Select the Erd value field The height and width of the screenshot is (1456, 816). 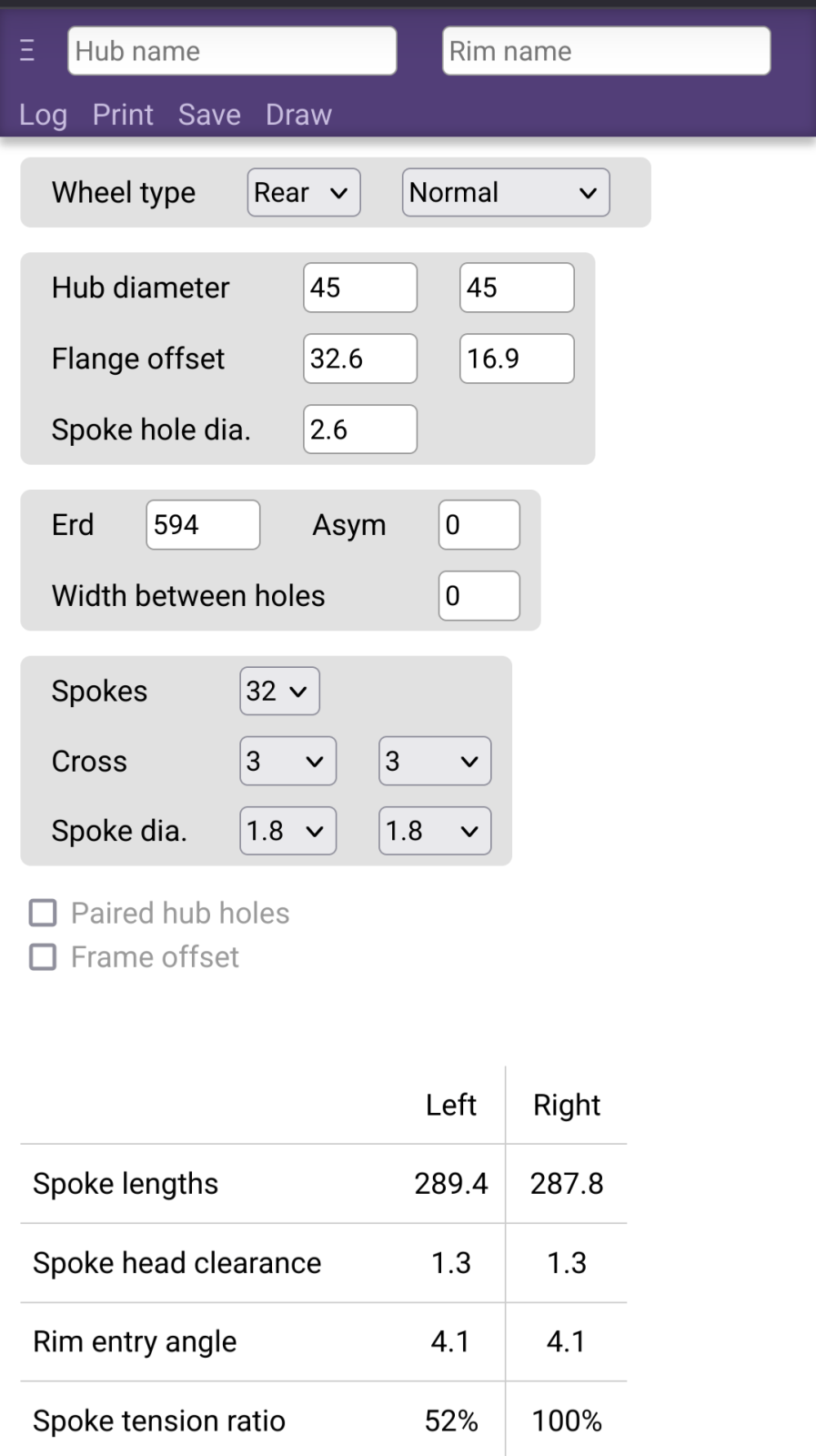click(203, 525)
